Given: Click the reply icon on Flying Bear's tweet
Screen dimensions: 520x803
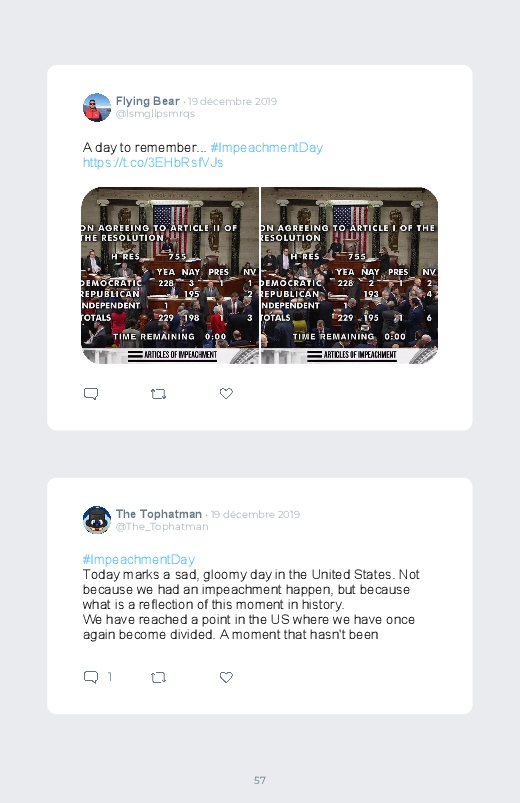Looking at the screenshot, I should [x=91, y=394].
